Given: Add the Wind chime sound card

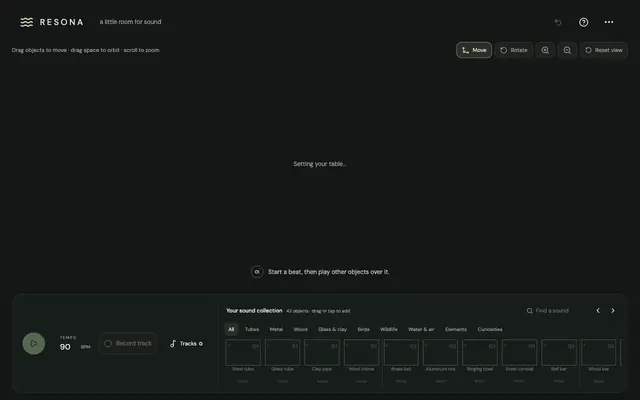Looking at the screenshot, I should click(x=362, y=353).
